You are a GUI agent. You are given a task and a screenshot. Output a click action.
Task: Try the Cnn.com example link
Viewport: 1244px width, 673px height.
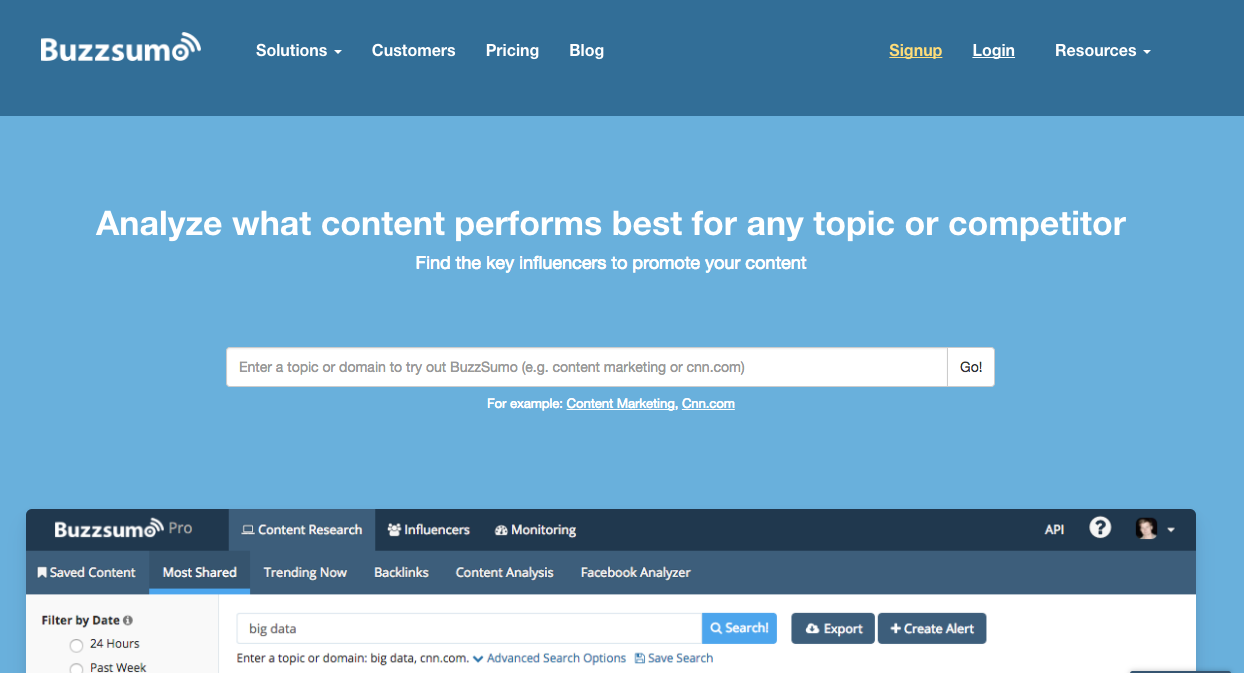(708, 404)
